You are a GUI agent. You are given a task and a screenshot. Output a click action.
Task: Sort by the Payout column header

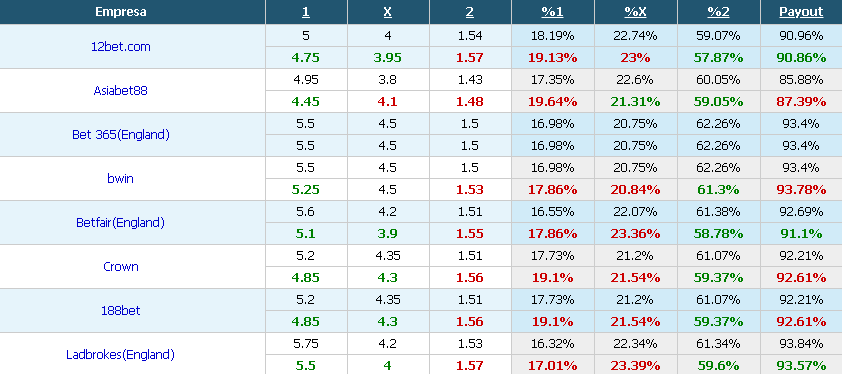coord(801,12)
